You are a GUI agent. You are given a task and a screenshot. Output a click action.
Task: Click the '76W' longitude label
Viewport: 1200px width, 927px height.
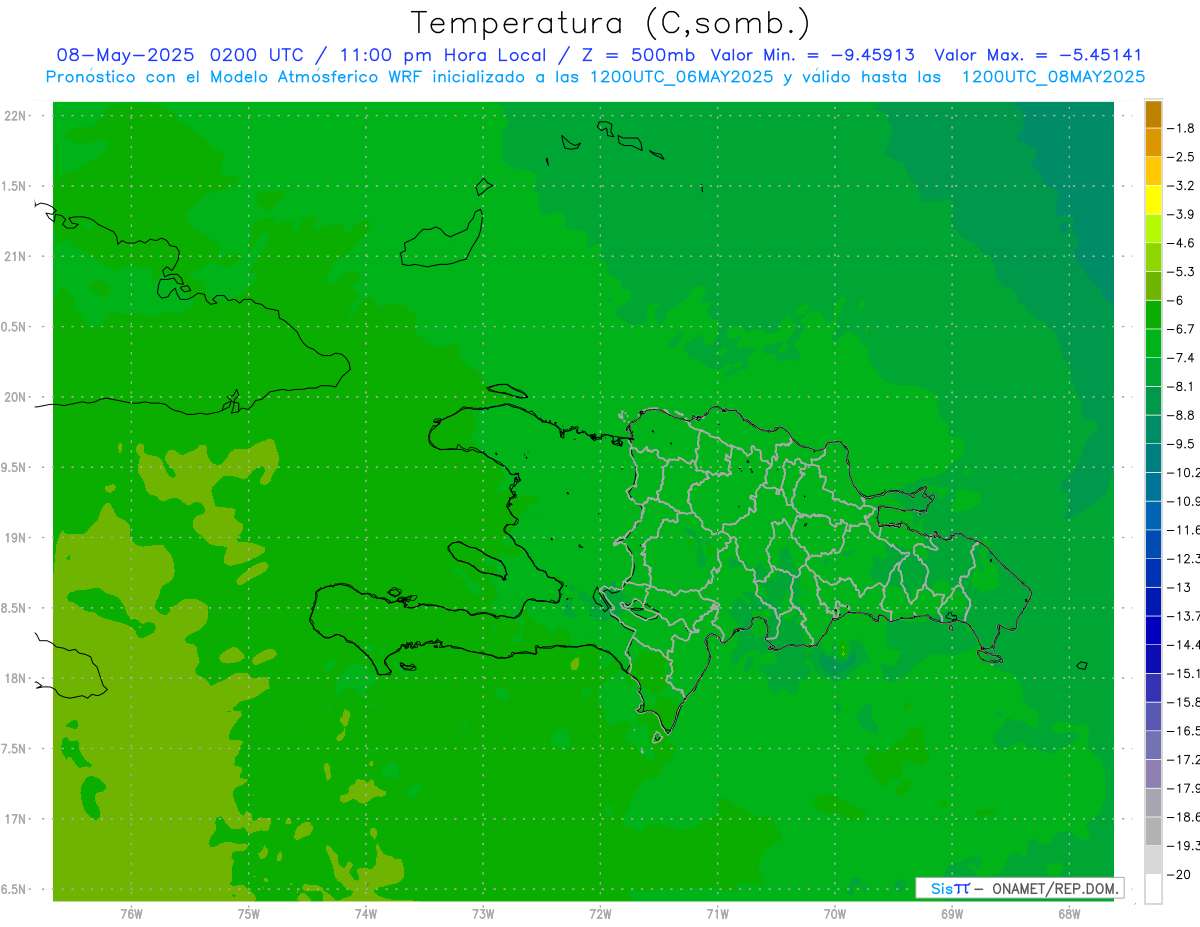point(131,913)
